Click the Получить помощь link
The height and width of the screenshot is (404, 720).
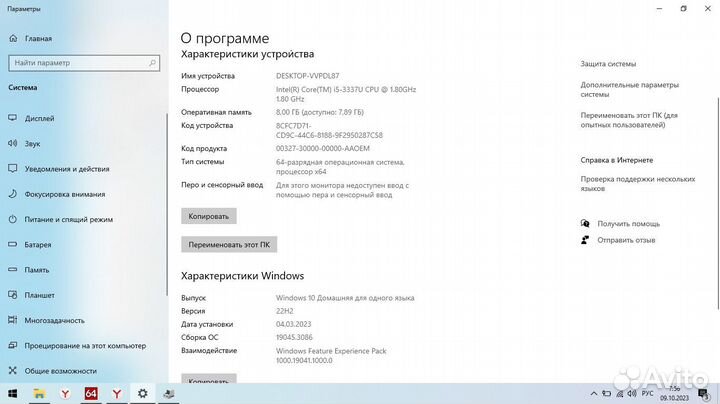[628, 224]
